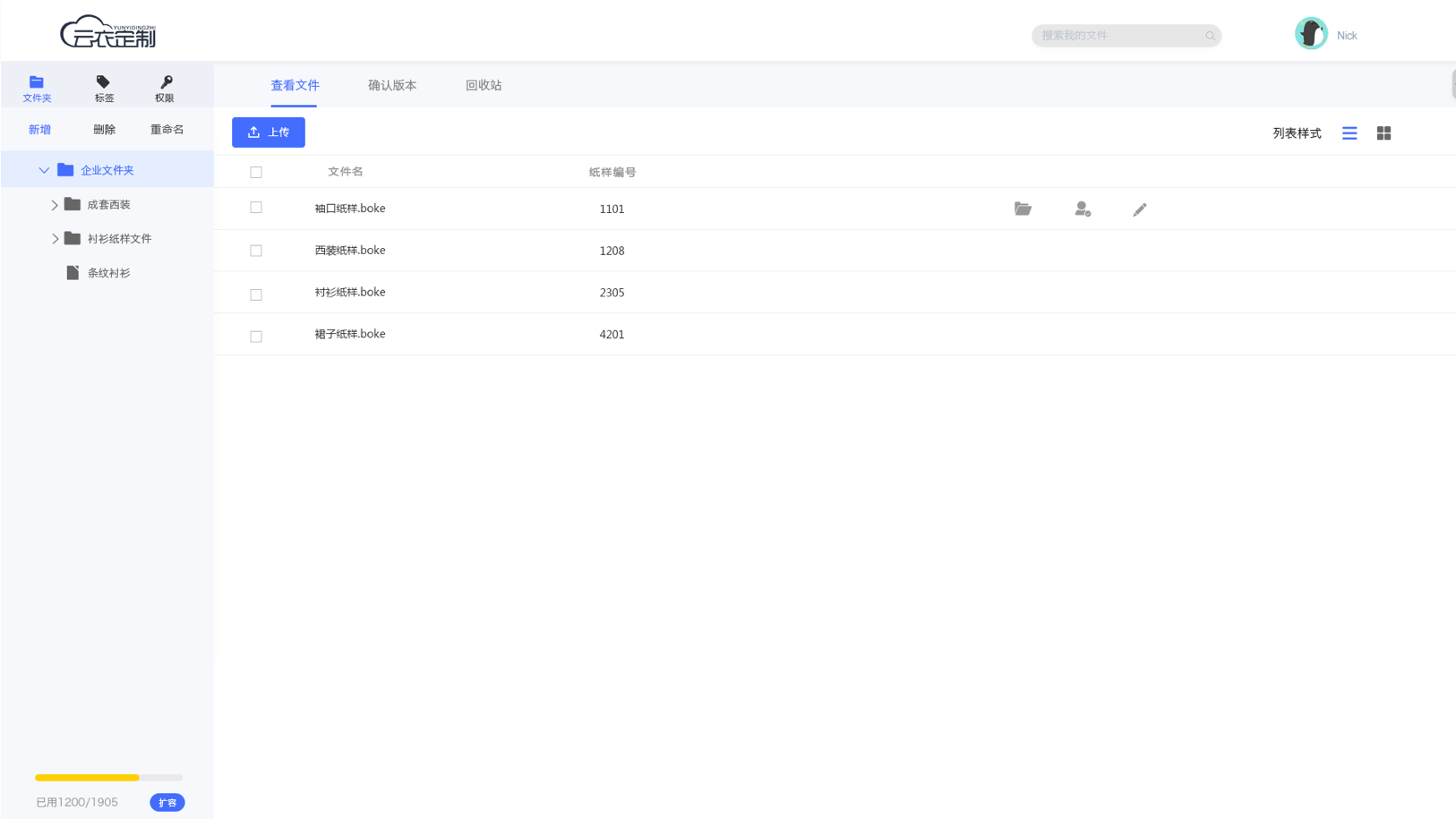Switch to list view layout icon
This screenshot has width=1456, height=819.
(1349, 133)
